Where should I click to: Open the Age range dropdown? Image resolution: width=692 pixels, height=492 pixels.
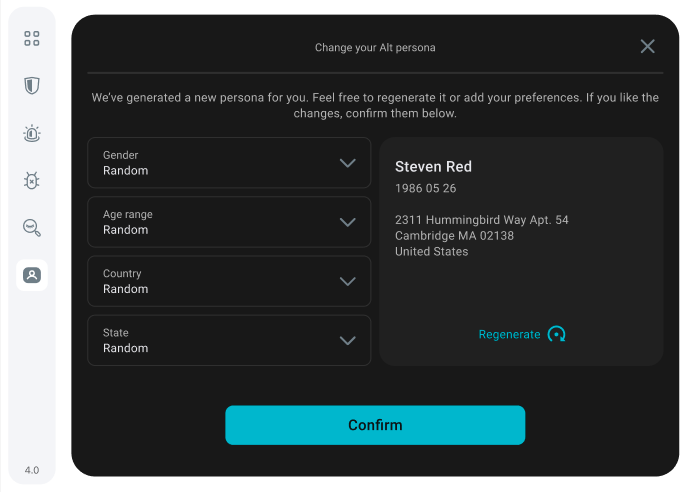click(229, 222)
